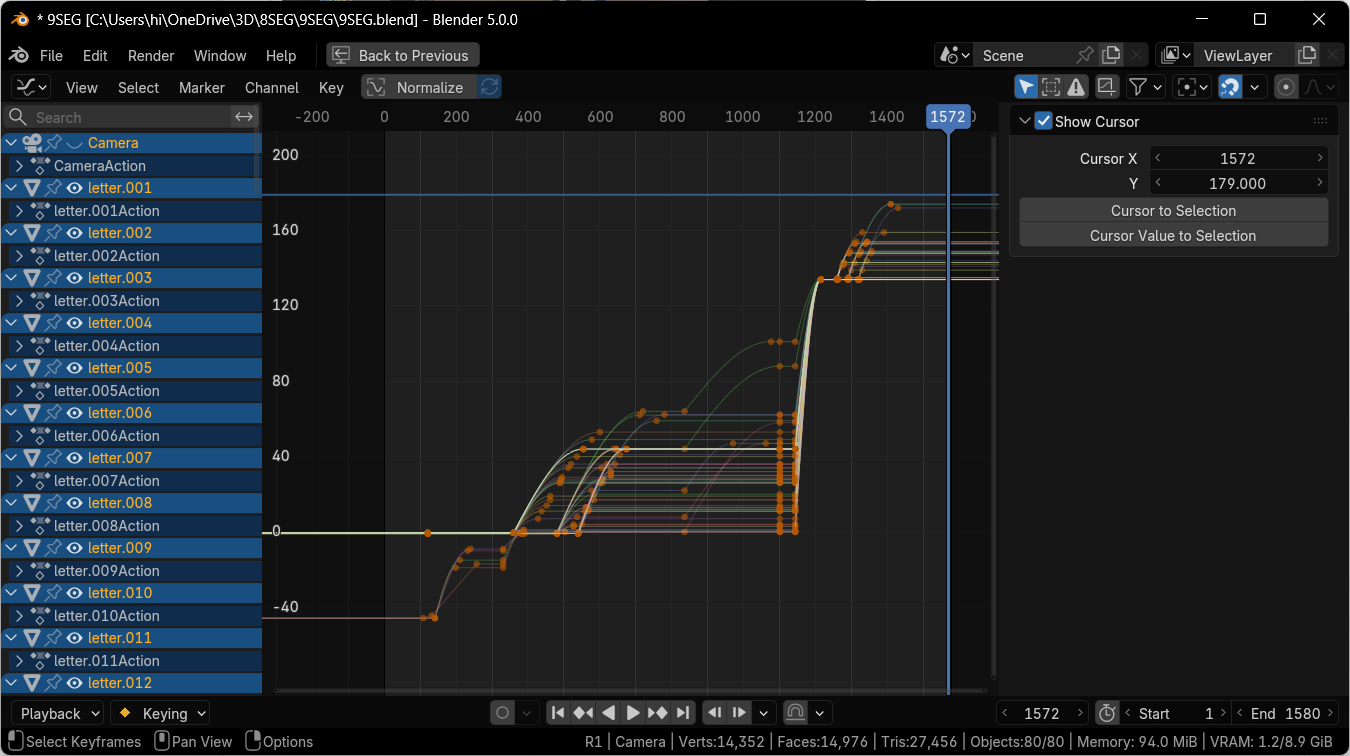1350x756 pixels.
Task: Open the Key menu
Action: (331, 88)
